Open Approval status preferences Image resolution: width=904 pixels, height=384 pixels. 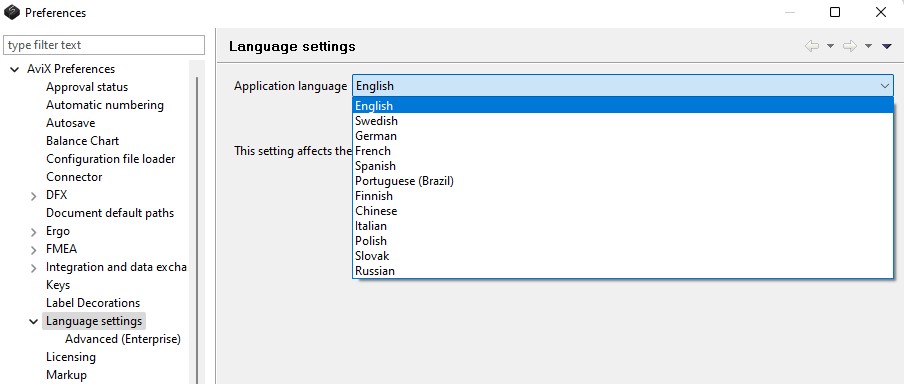(87, 87)
